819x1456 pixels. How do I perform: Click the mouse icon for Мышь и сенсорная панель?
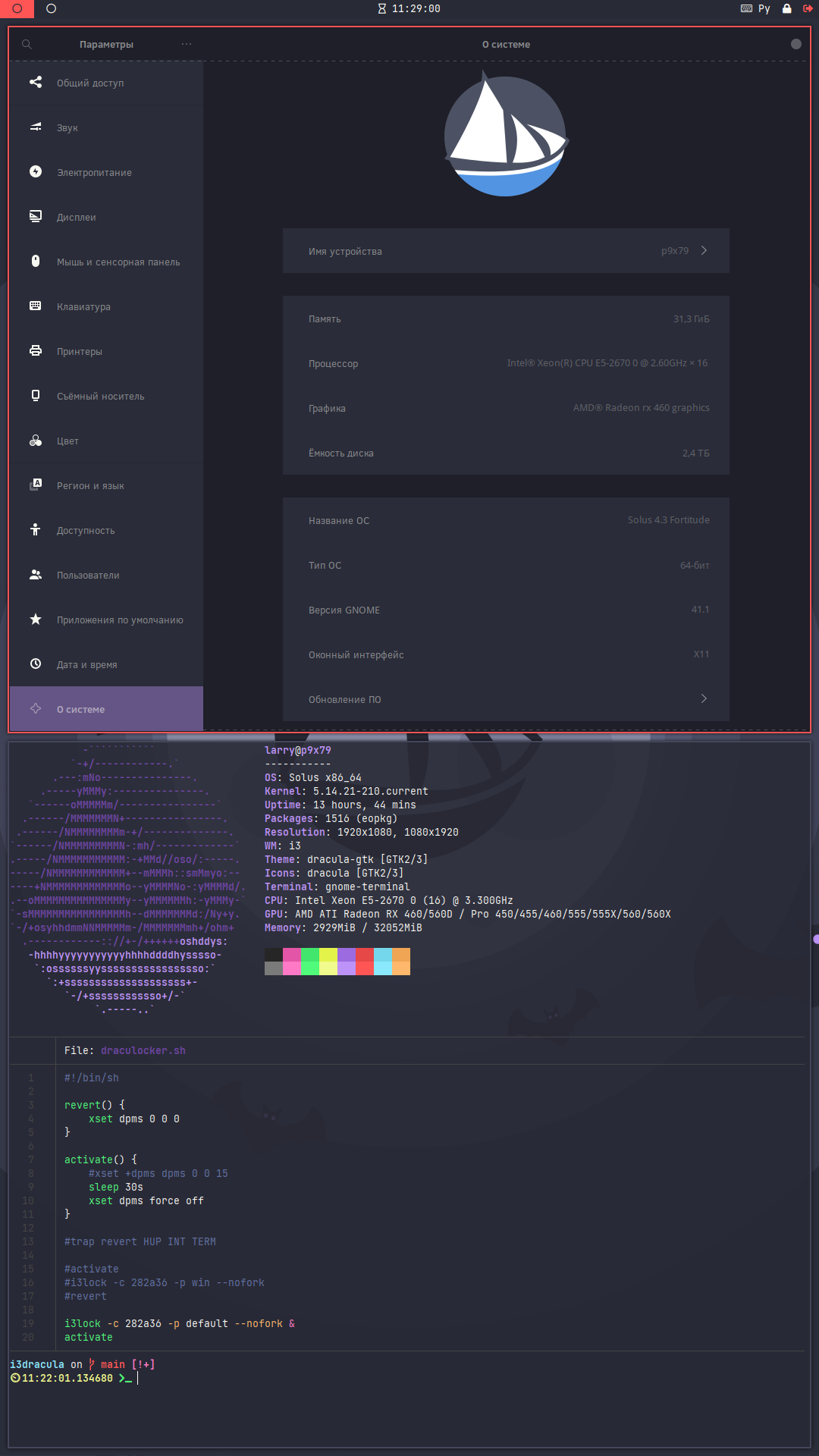[x=36, y=261]
